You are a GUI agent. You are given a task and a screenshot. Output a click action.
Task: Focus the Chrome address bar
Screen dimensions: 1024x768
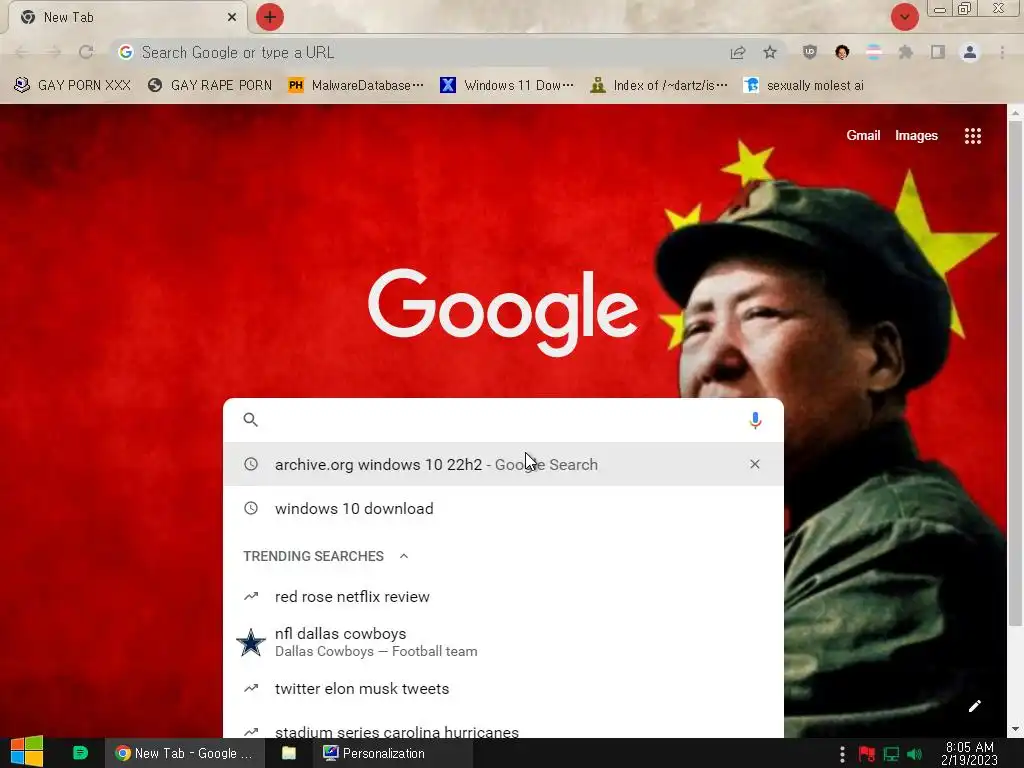click(418, 52)
